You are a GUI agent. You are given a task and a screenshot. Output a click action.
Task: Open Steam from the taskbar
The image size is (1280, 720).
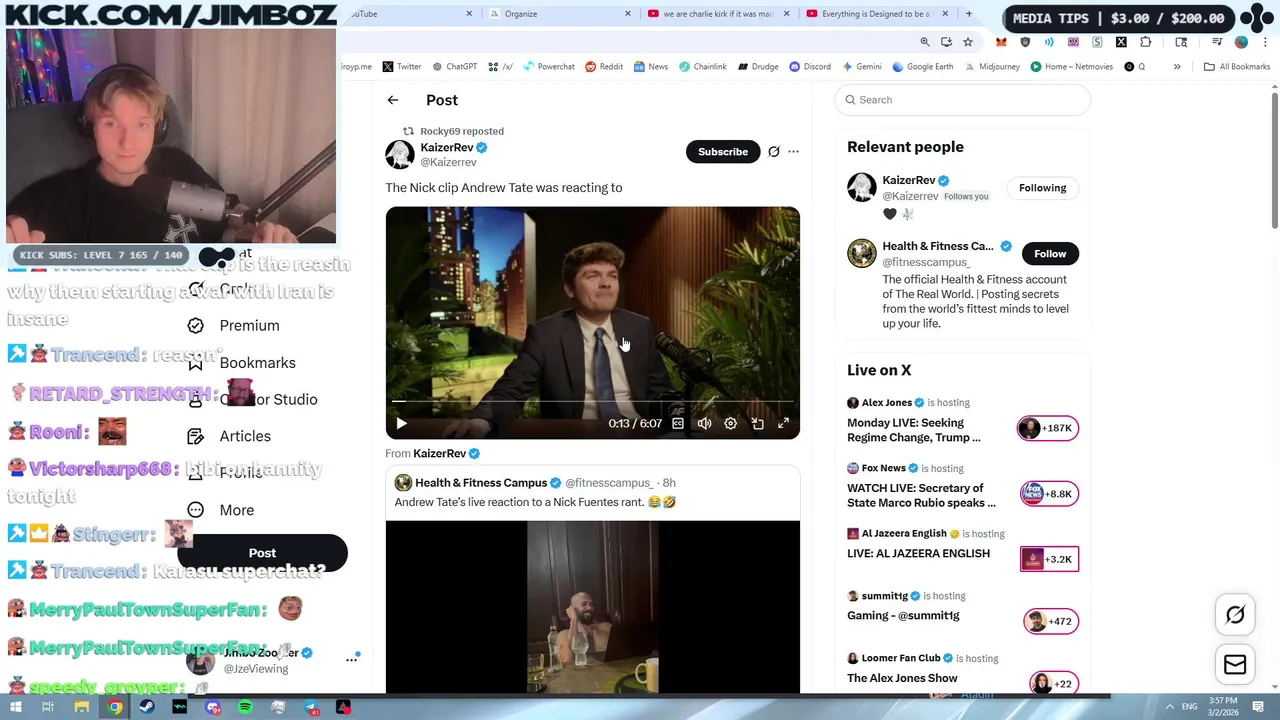[x=147, y=707]
